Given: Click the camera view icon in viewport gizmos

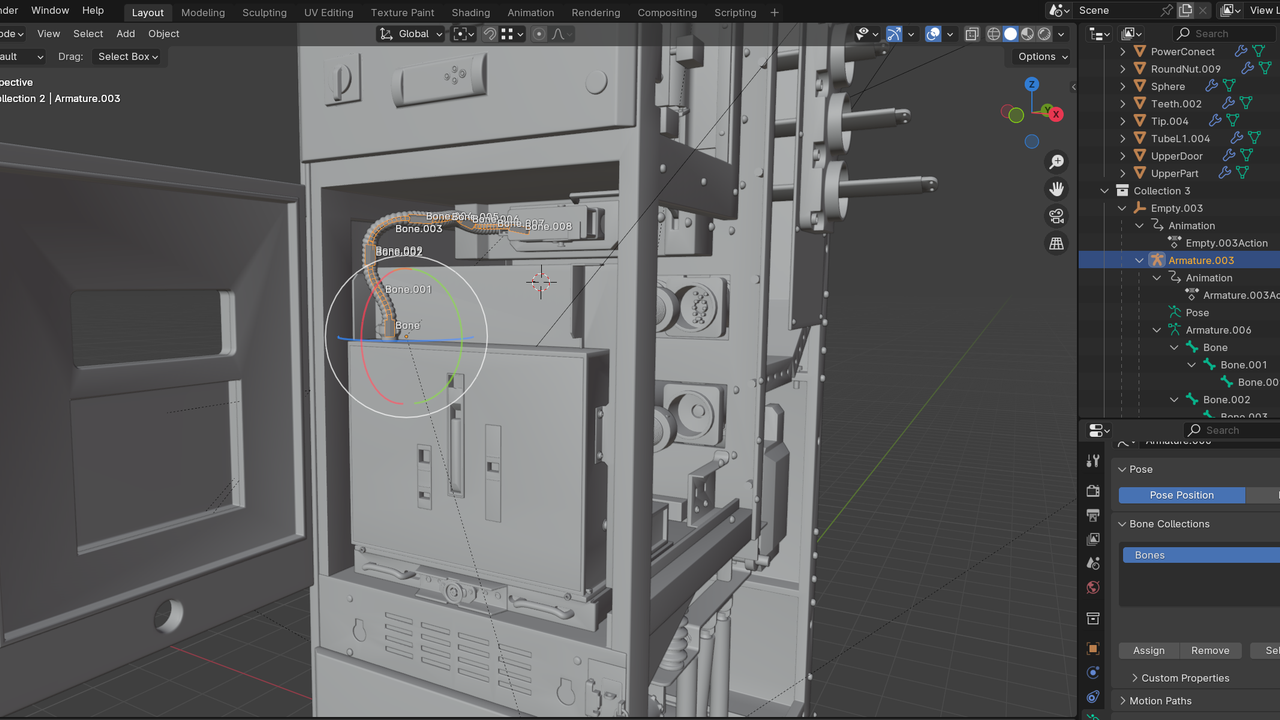Looking at the screenshot, I should (x=1055, y=216).
